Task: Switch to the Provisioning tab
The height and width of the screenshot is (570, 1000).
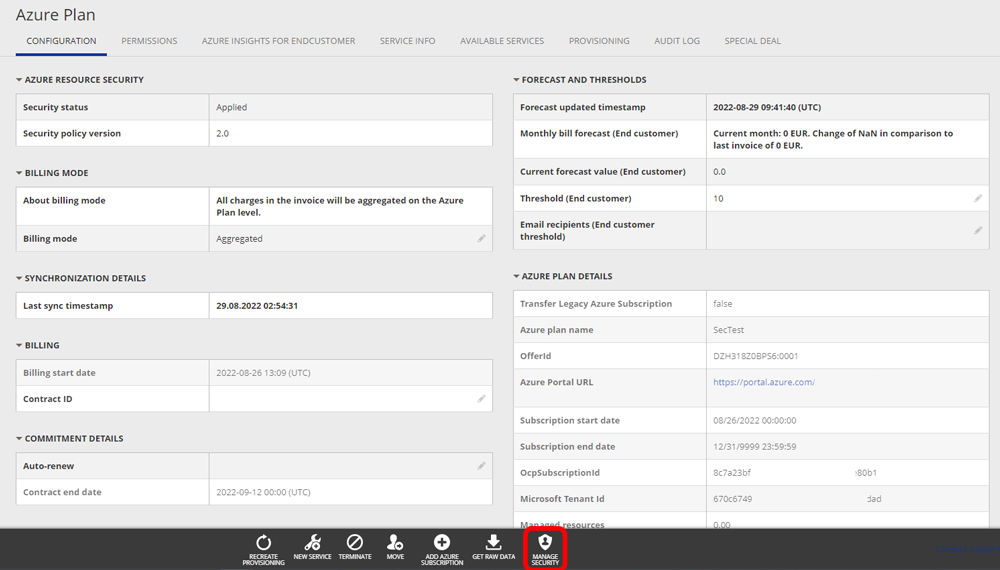Action: [x=599, y=41]
